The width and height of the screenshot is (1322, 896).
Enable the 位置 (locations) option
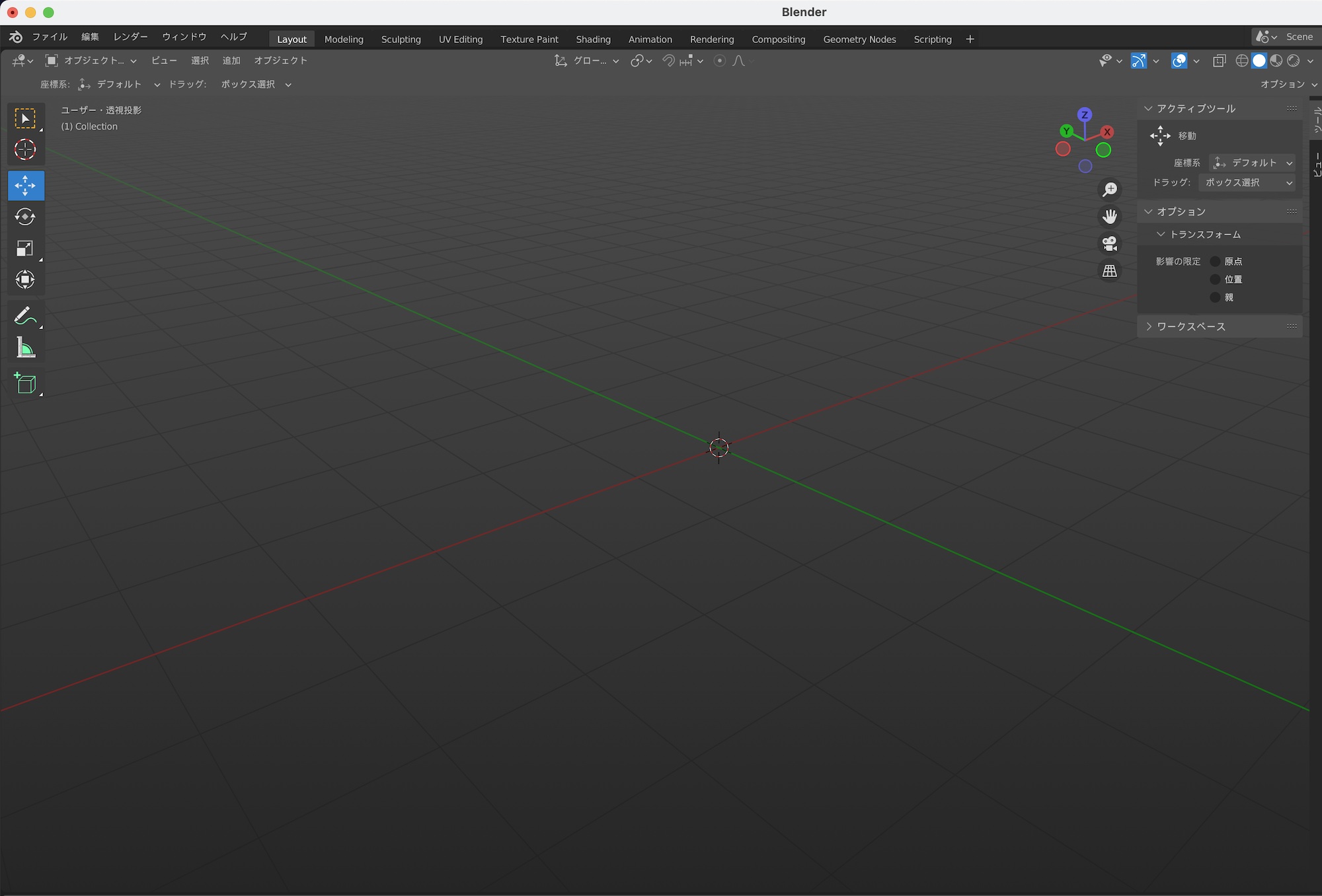click(x=1215, y=280)
